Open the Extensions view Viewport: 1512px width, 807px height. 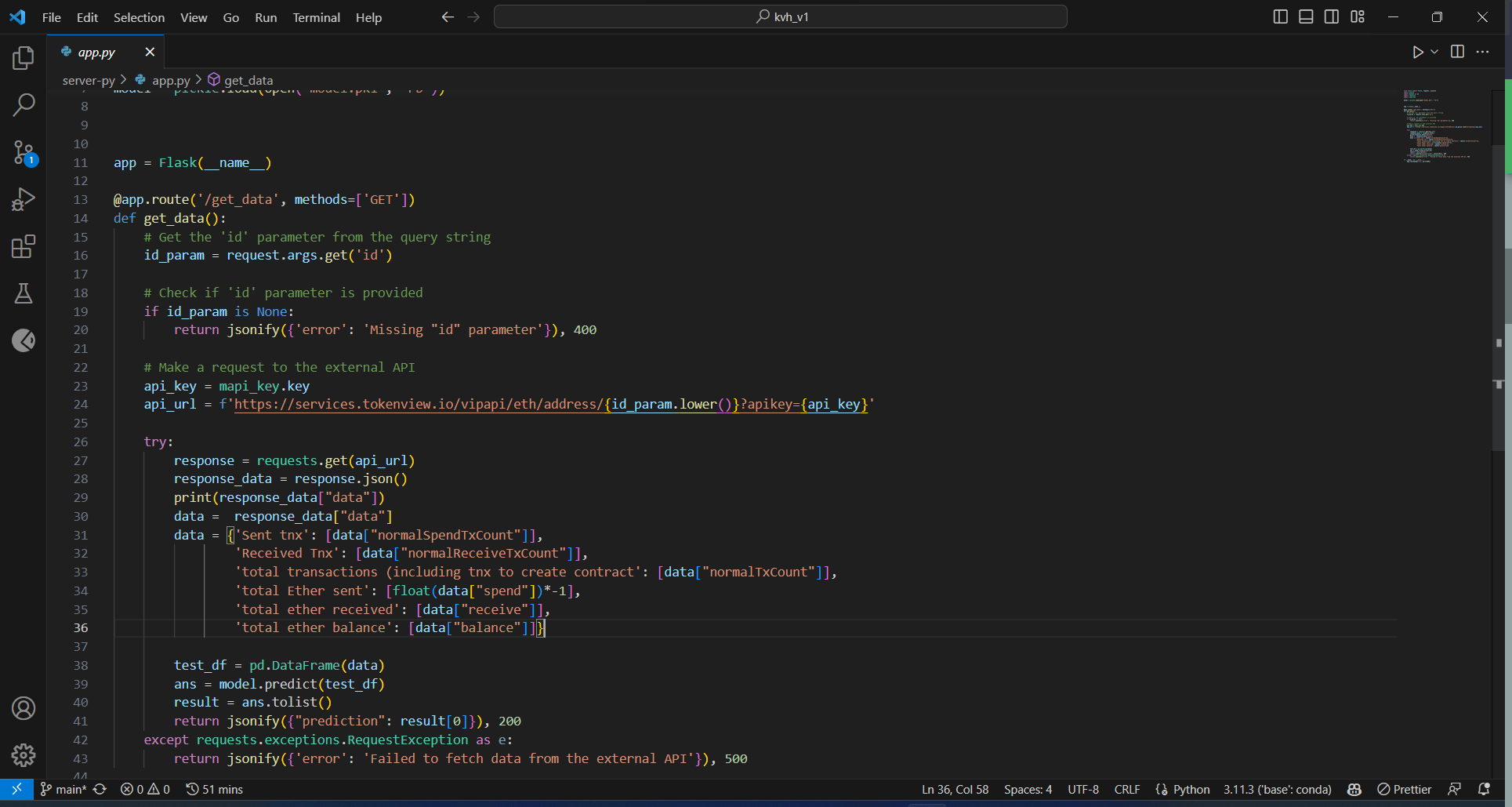(x=24, y=246)
